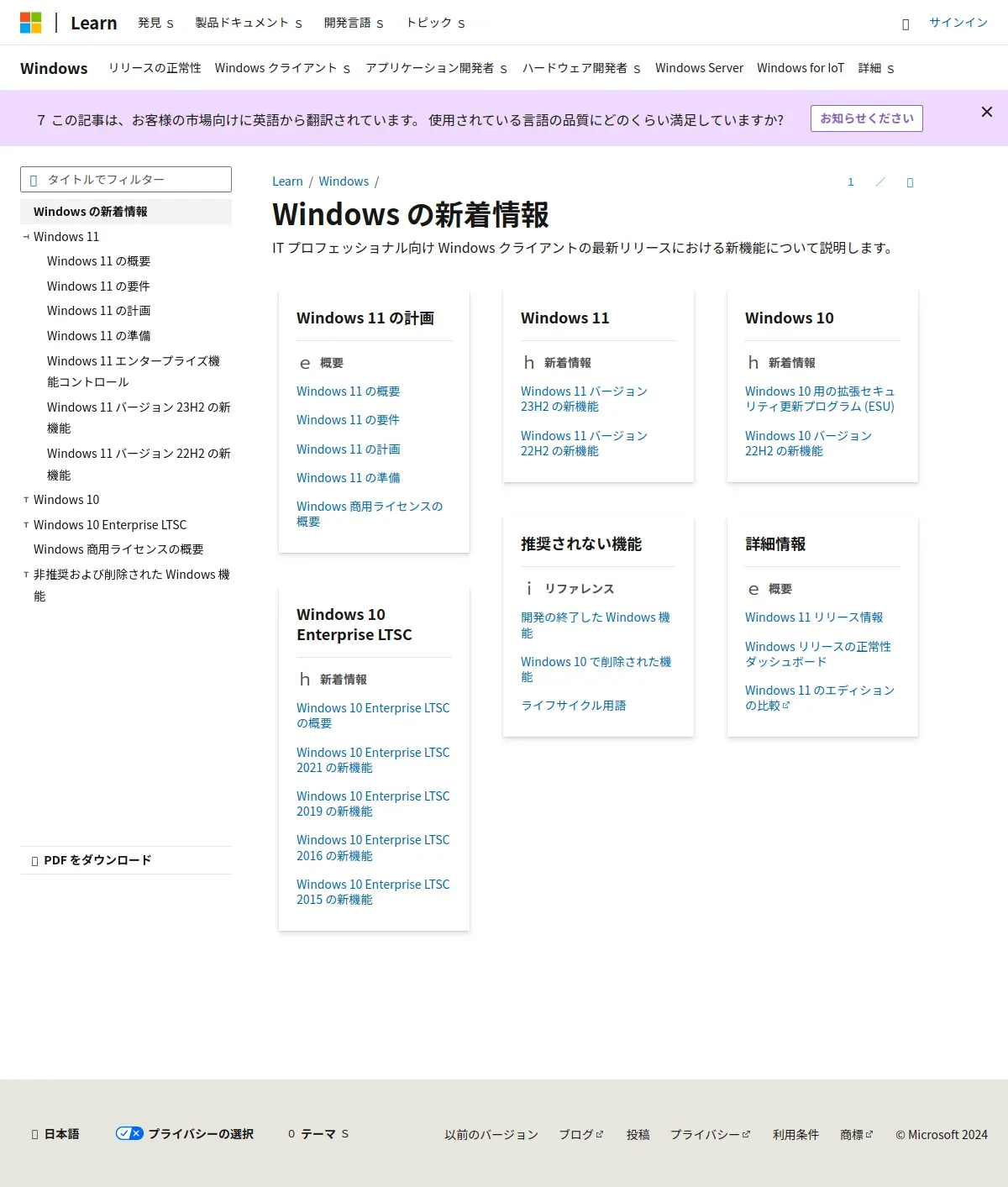Click 商標 footer link

click(x=856, y=1135)
